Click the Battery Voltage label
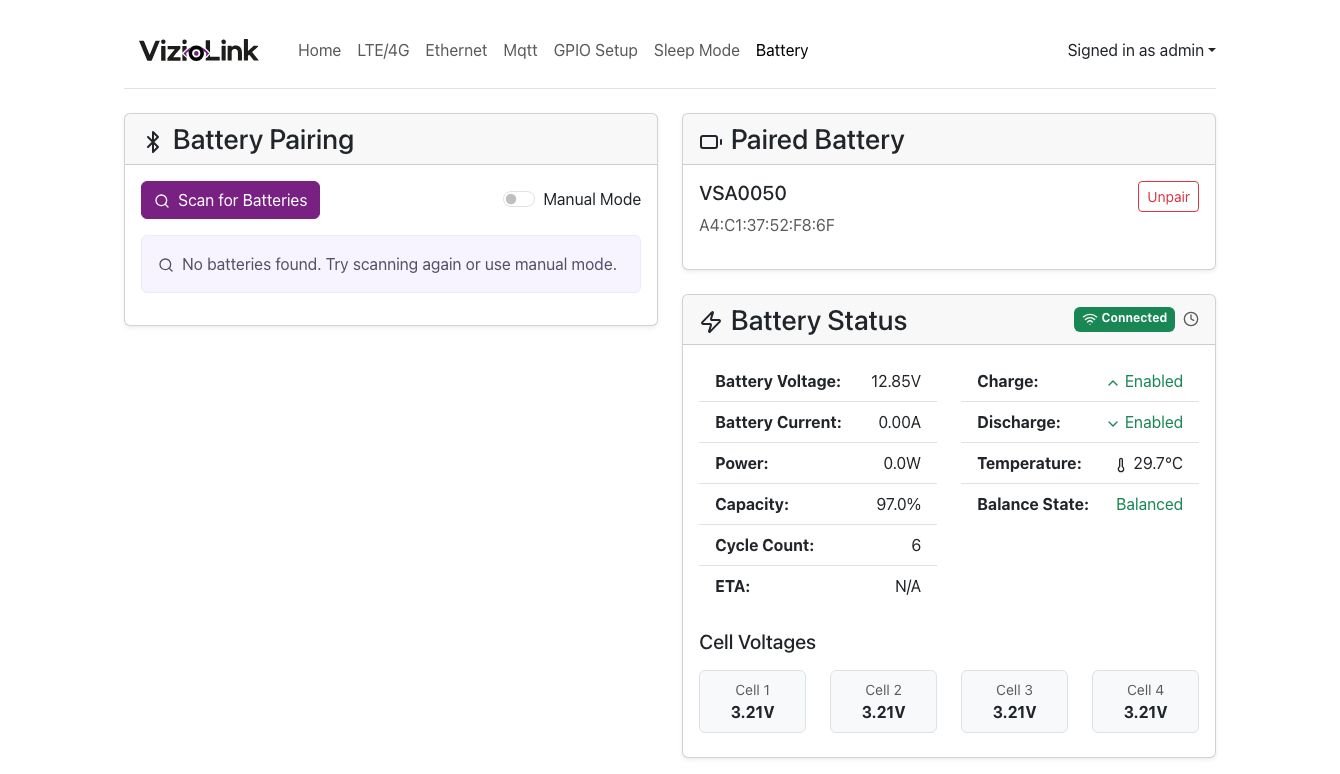 pyautogui.click(x=778, y=381)
